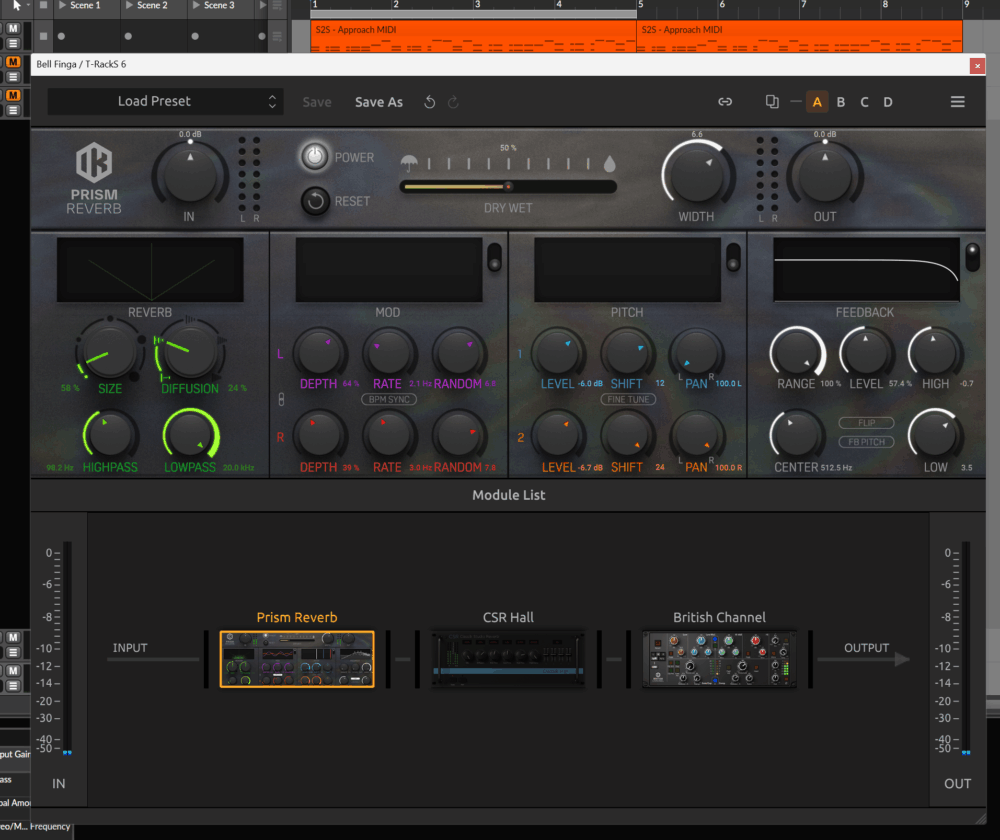Screen dimensions: 1000x840
Task: Select the British Channel module thumbnail
Action: click(x=719, y=659)
